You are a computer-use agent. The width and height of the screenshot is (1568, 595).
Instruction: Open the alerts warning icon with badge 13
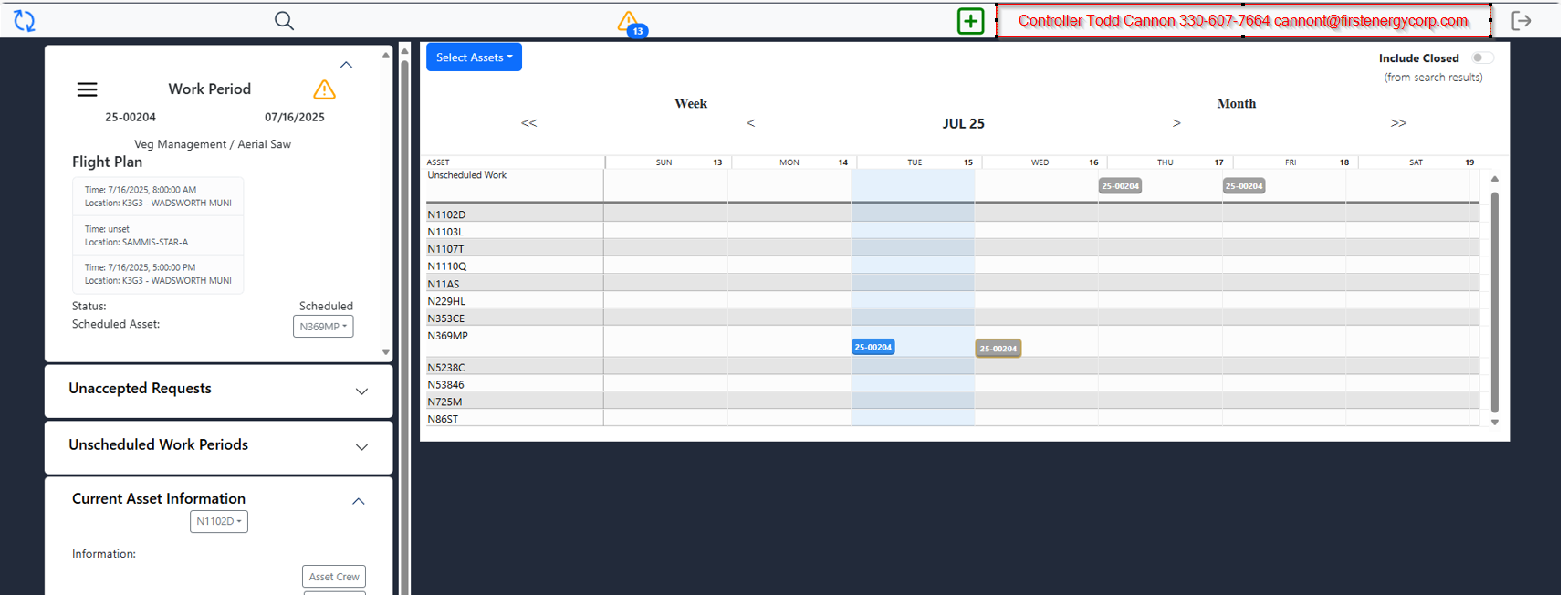tap(629, 23)
